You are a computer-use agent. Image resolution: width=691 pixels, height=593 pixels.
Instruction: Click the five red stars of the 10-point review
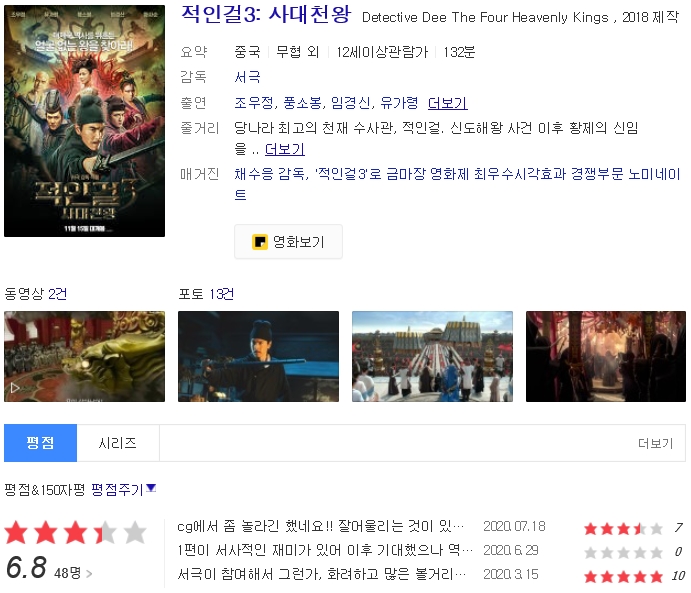pos(623,576)
